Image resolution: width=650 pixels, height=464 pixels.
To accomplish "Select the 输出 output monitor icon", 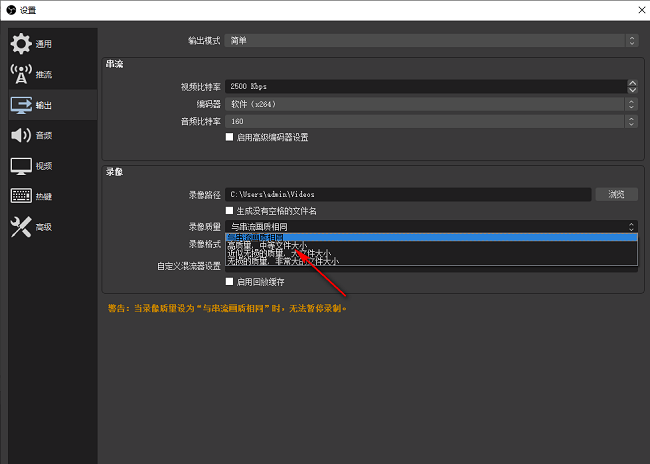I will click(21, 105).
